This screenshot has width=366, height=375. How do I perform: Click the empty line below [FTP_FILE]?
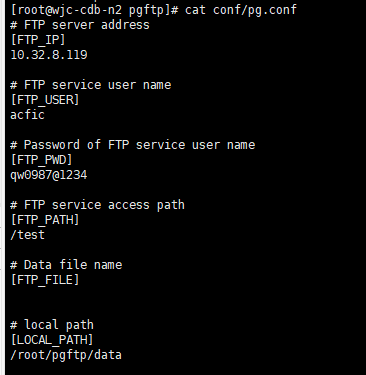click(x=183, y=295)
